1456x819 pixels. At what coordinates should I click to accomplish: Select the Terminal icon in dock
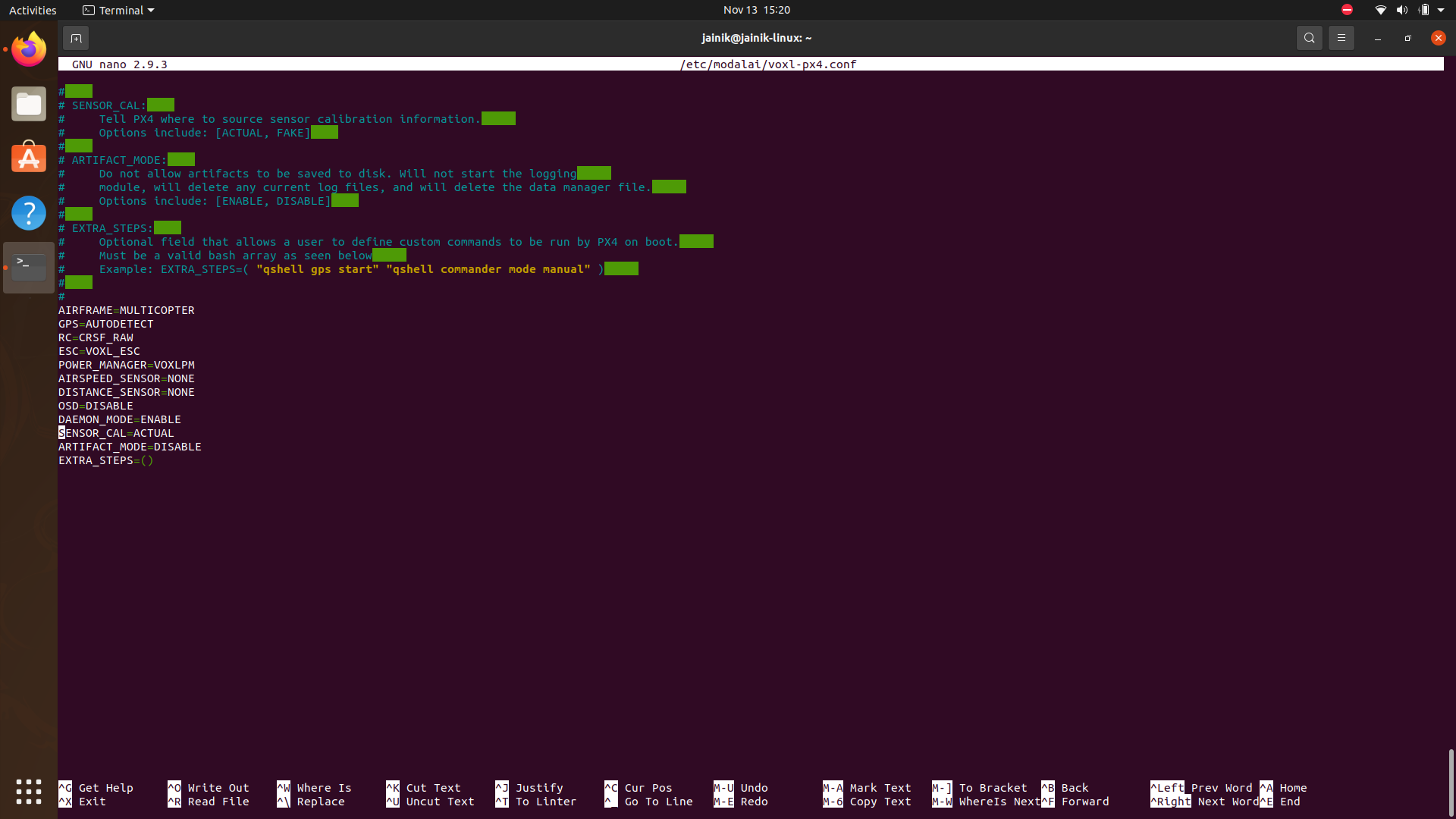[x=29, y=268]
